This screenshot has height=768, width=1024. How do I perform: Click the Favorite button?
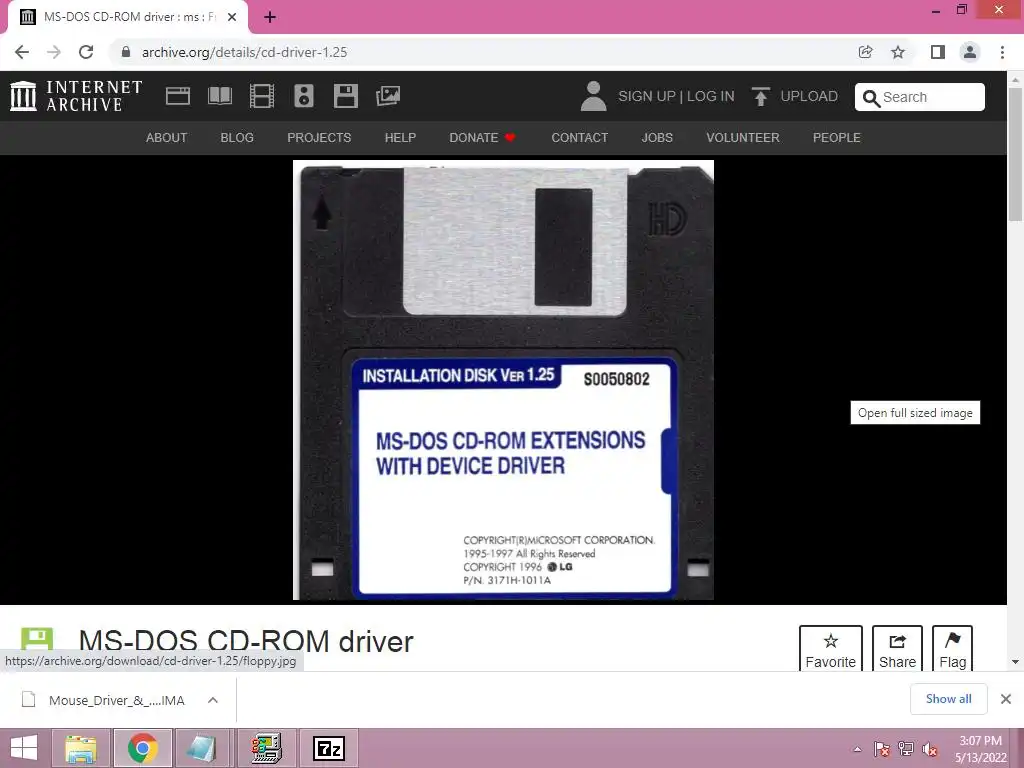[831, 648]
